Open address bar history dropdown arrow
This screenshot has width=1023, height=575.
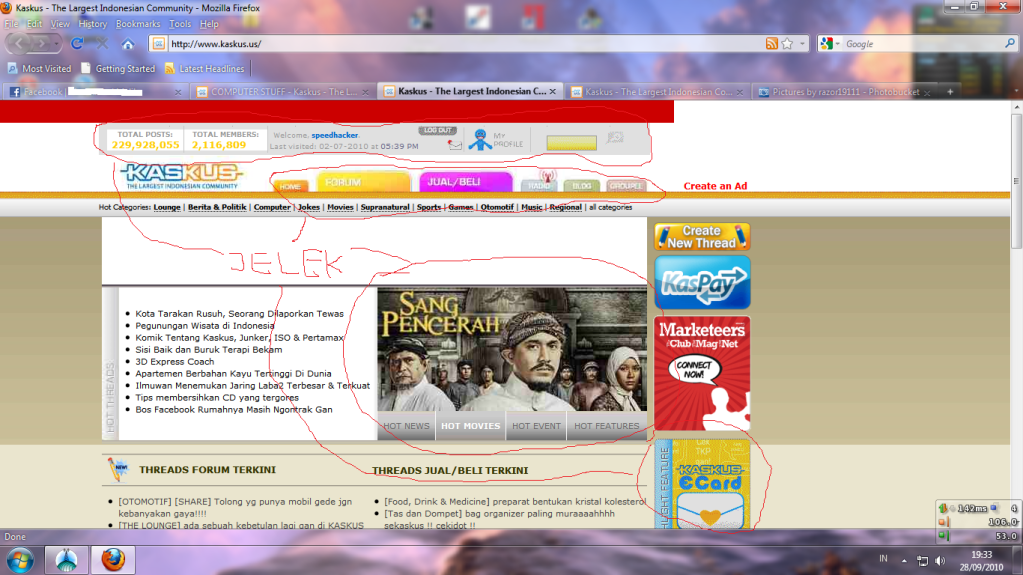coord(802,44)
